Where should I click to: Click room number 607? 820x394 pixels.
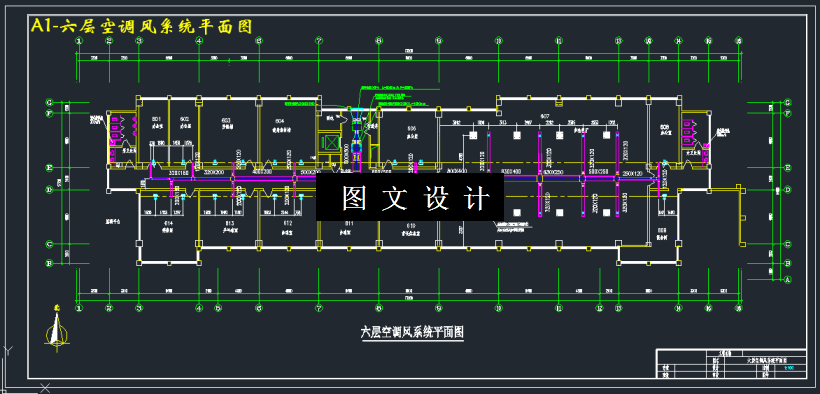click(545, 116)
